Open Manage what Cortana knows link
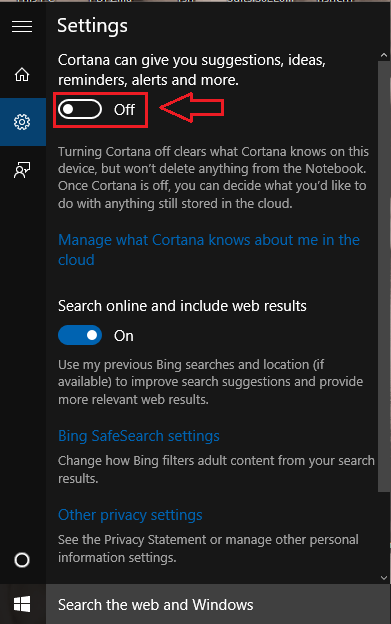 209,250
